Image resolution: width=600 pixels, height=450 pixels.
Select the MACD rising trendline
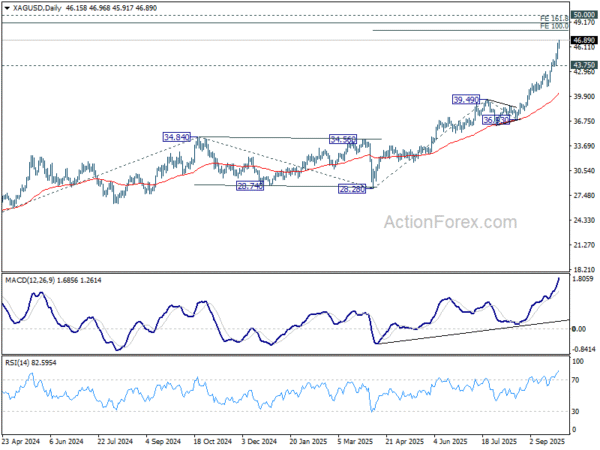tap(473, 331)
